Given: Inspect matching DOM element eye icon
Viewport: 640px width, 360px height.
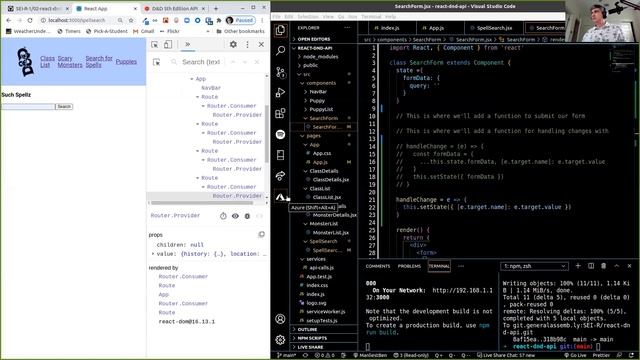Looking at the screenshot, I should coord(235,216).
